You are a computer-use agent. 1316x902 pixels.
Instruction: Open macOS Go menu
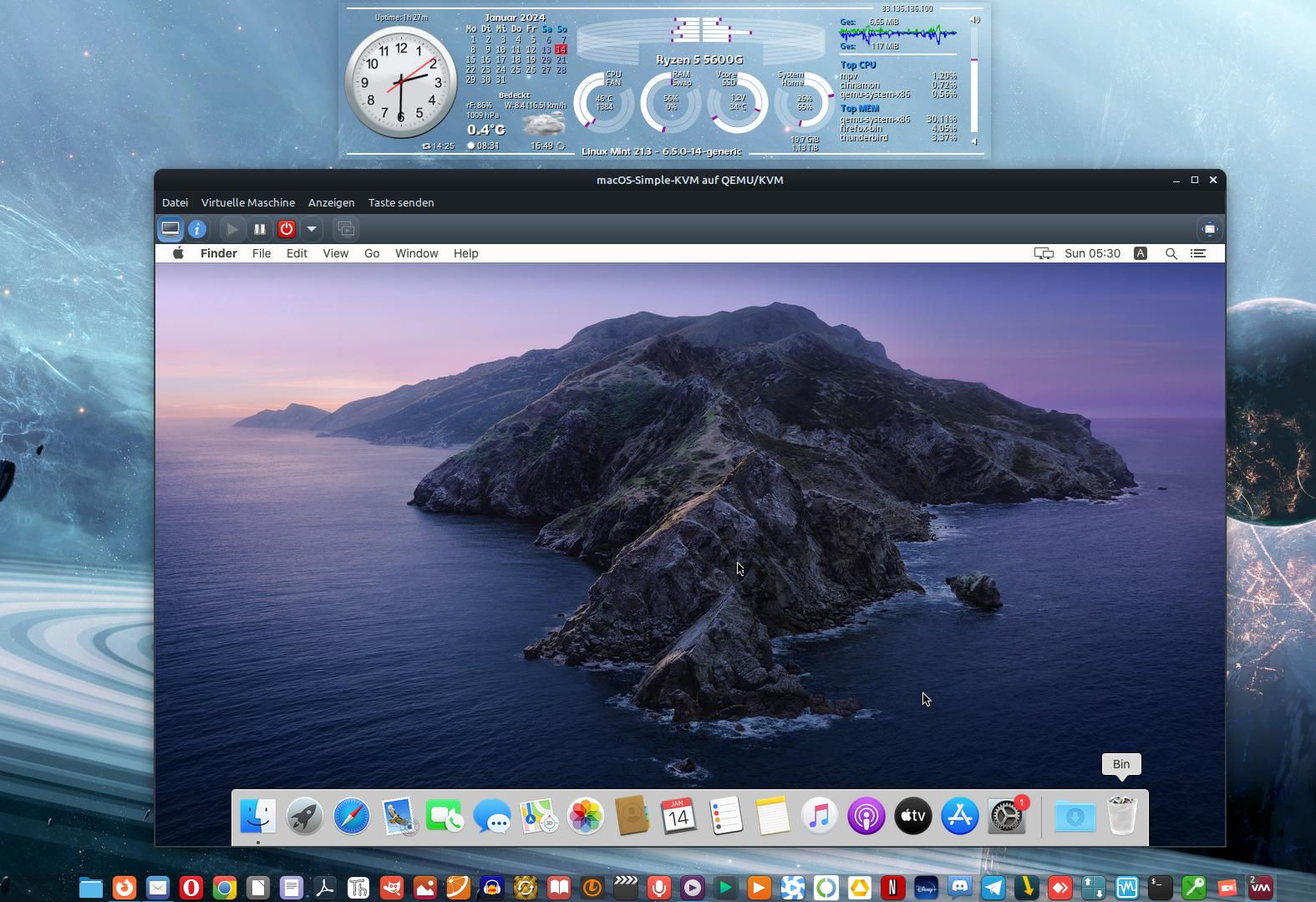tap(372, 253)
